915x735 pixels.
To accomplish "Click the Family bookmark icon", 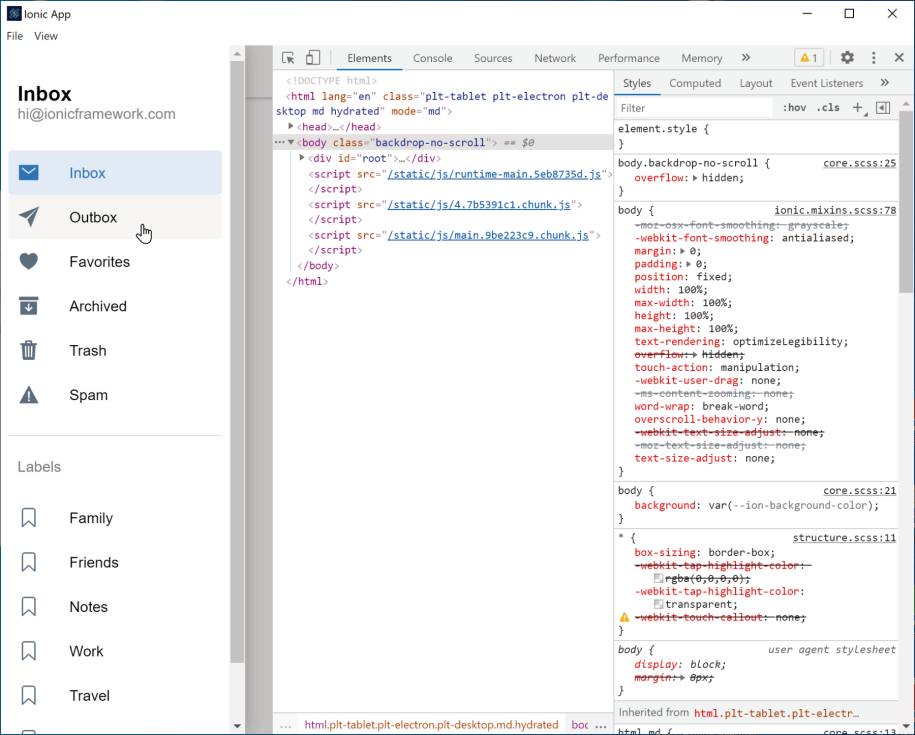I will pyautogui.click(x=29, y=518).
